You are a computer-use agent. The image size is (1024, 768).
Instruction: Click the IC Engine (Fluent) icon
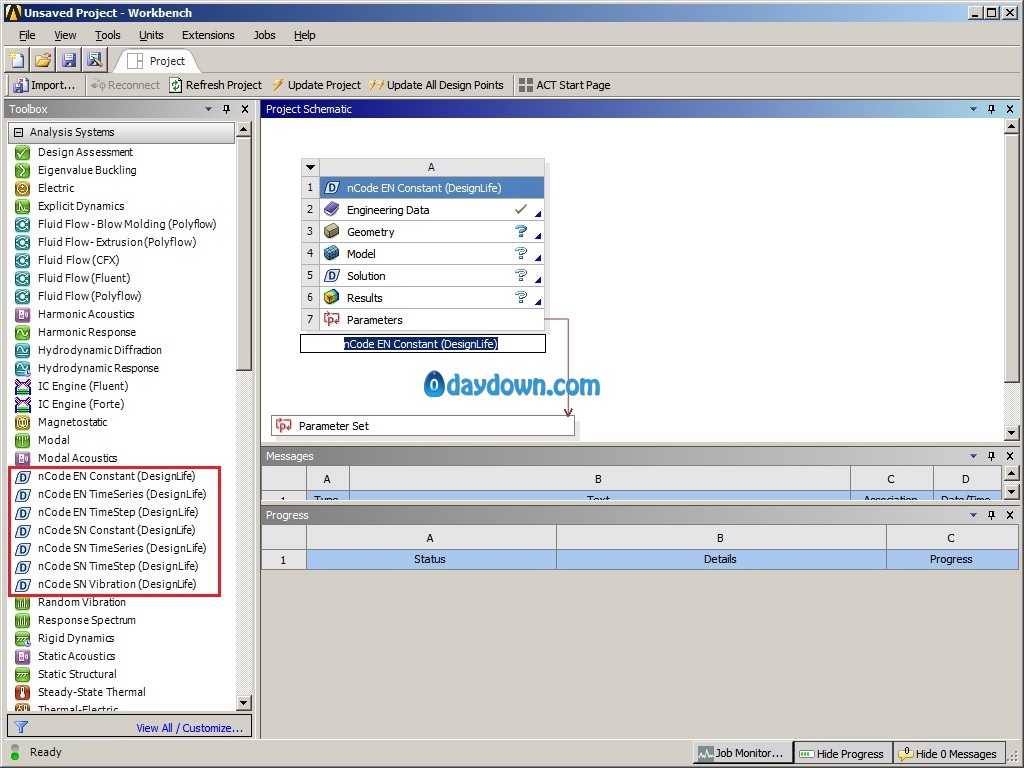click(x=22, y=387)
